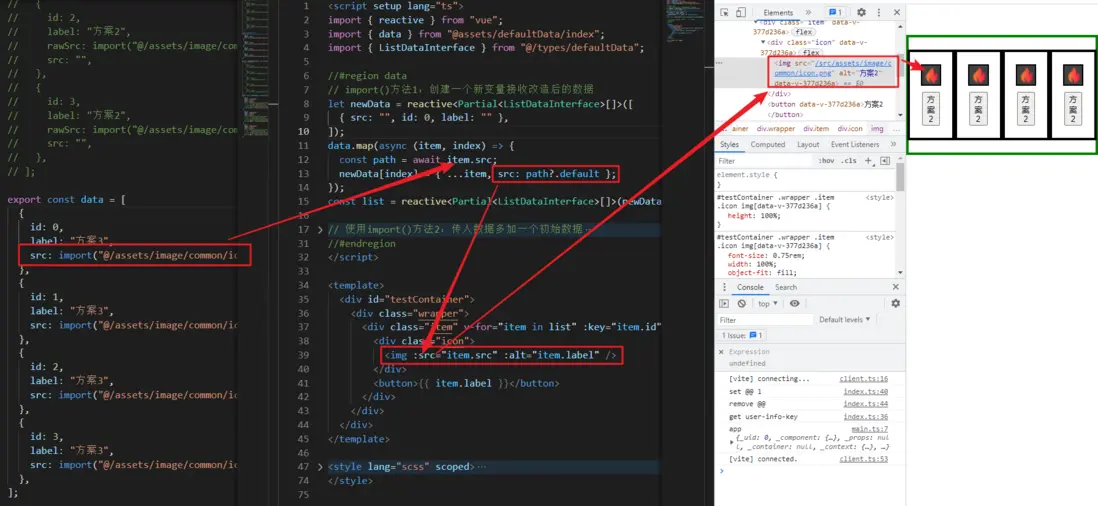Click the flex badge beside div class icon
Viewport: 1098px width, 506px height.
pyautogui.click(x=812, y=52)
